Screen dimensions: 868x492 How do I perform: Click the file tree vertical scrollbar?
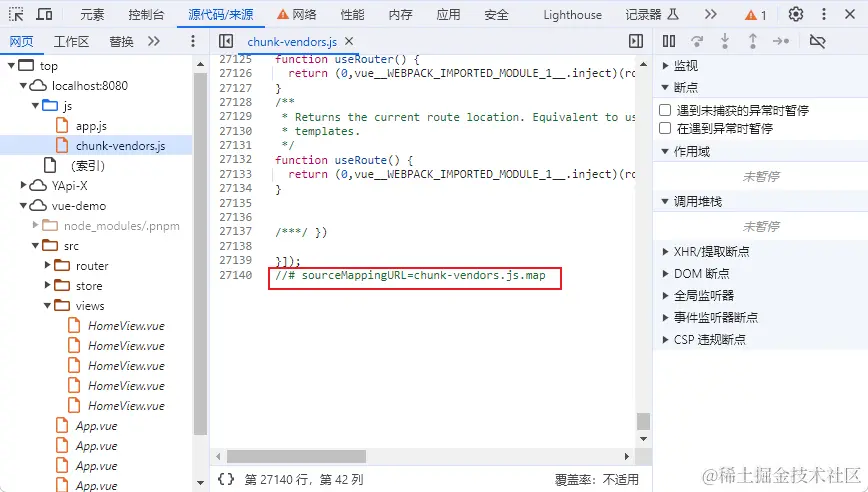tap(200, 253)
